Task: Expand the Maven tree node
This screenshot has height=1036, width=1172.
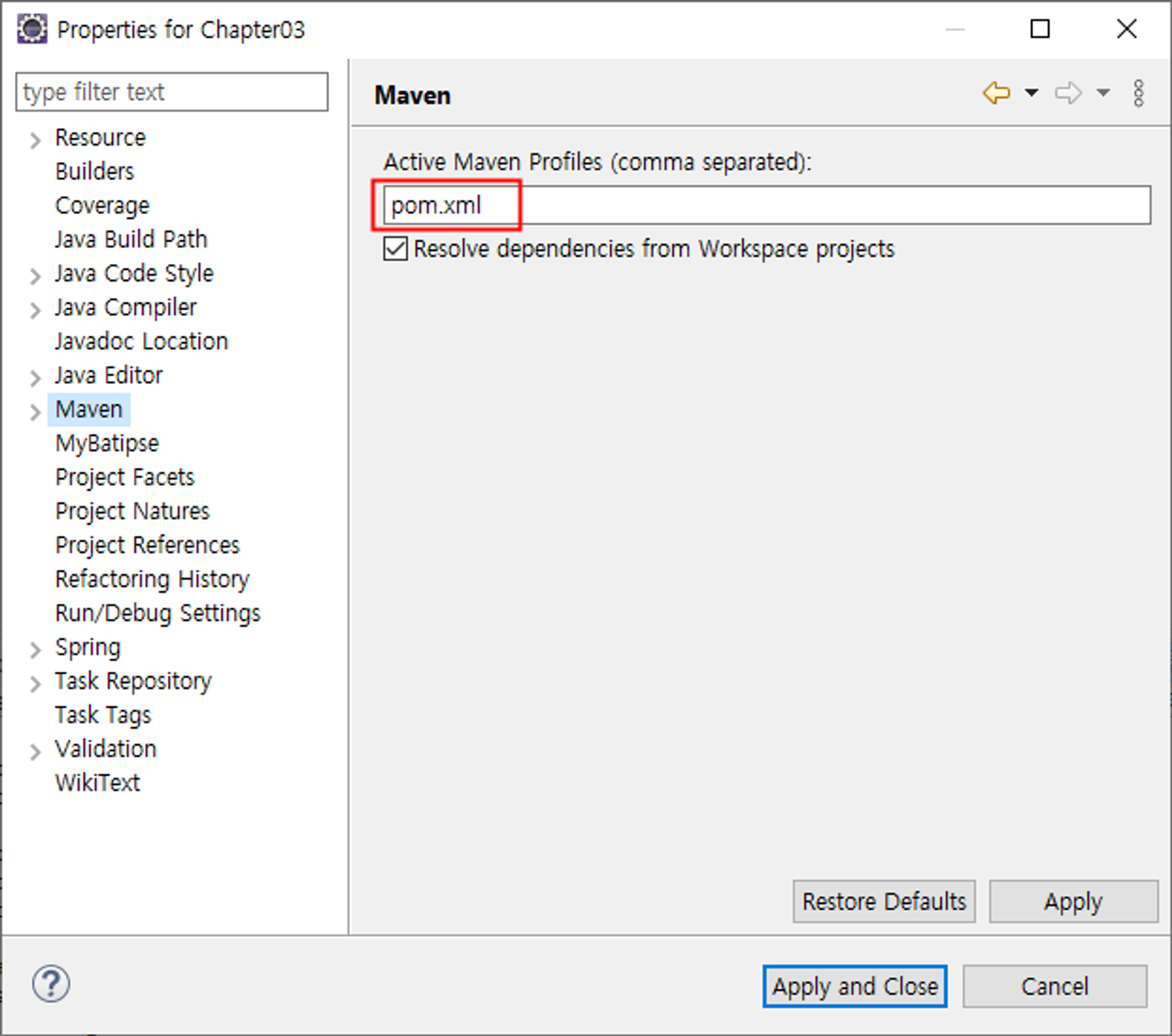Action: [35, 412]
